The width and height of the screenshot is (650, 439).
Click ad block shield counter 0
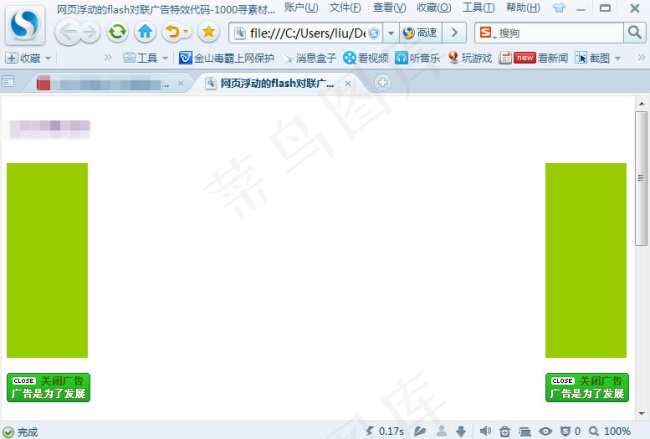coord(571,432)
